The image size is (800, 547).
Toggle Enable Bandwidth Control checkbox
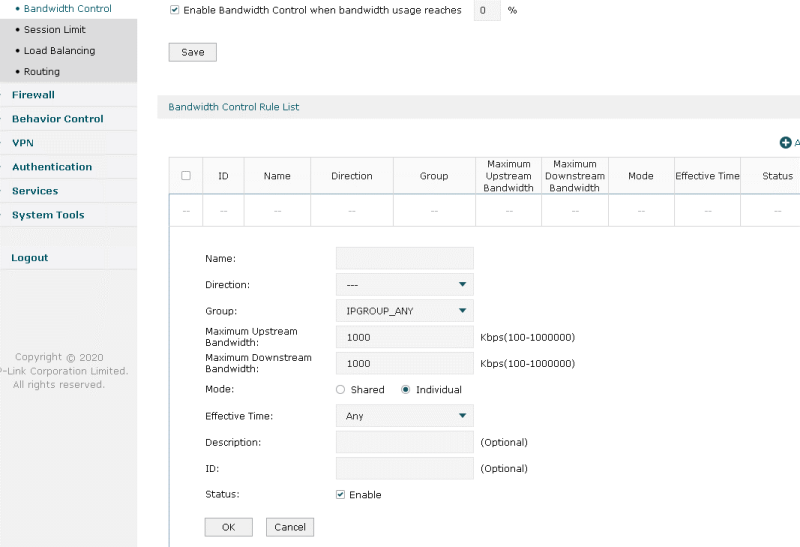coord(174,10)
